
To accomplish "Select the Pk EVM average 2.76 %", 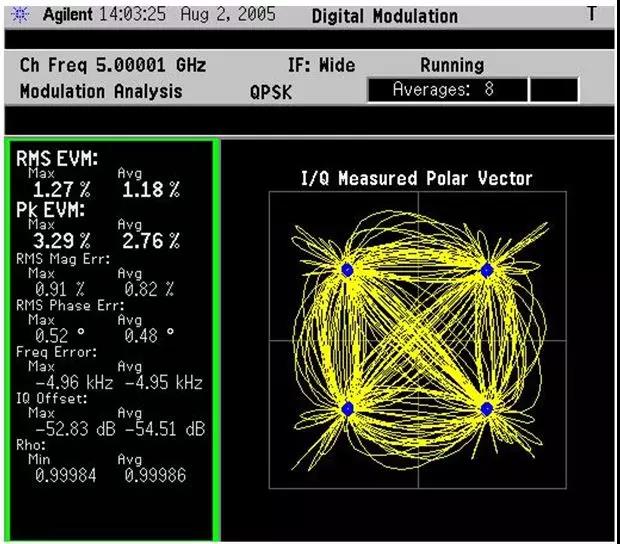I will (150, 241).
